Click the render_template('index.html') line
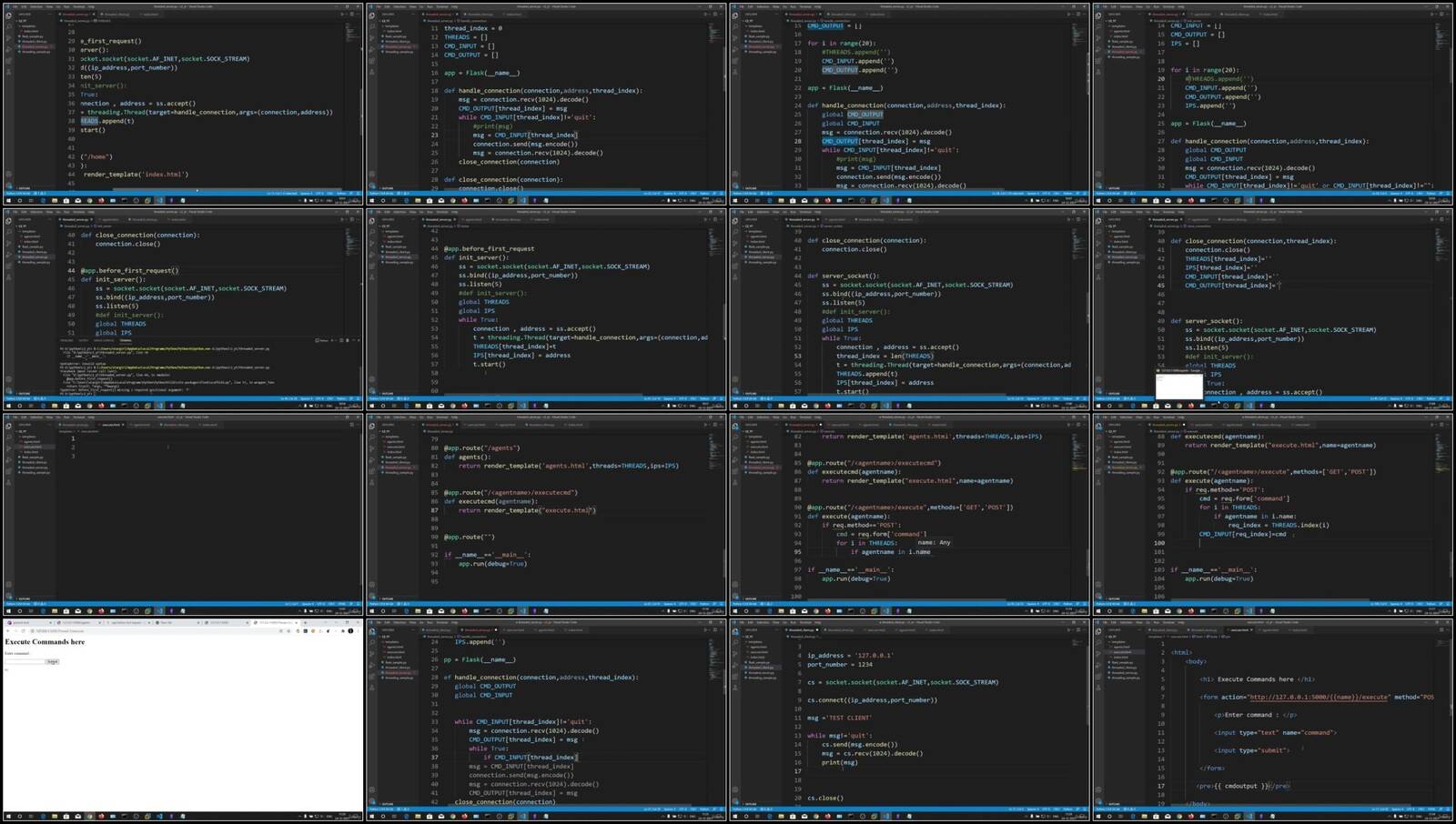The height and width of the screenshot is (824, 1456). pos(135,174)
